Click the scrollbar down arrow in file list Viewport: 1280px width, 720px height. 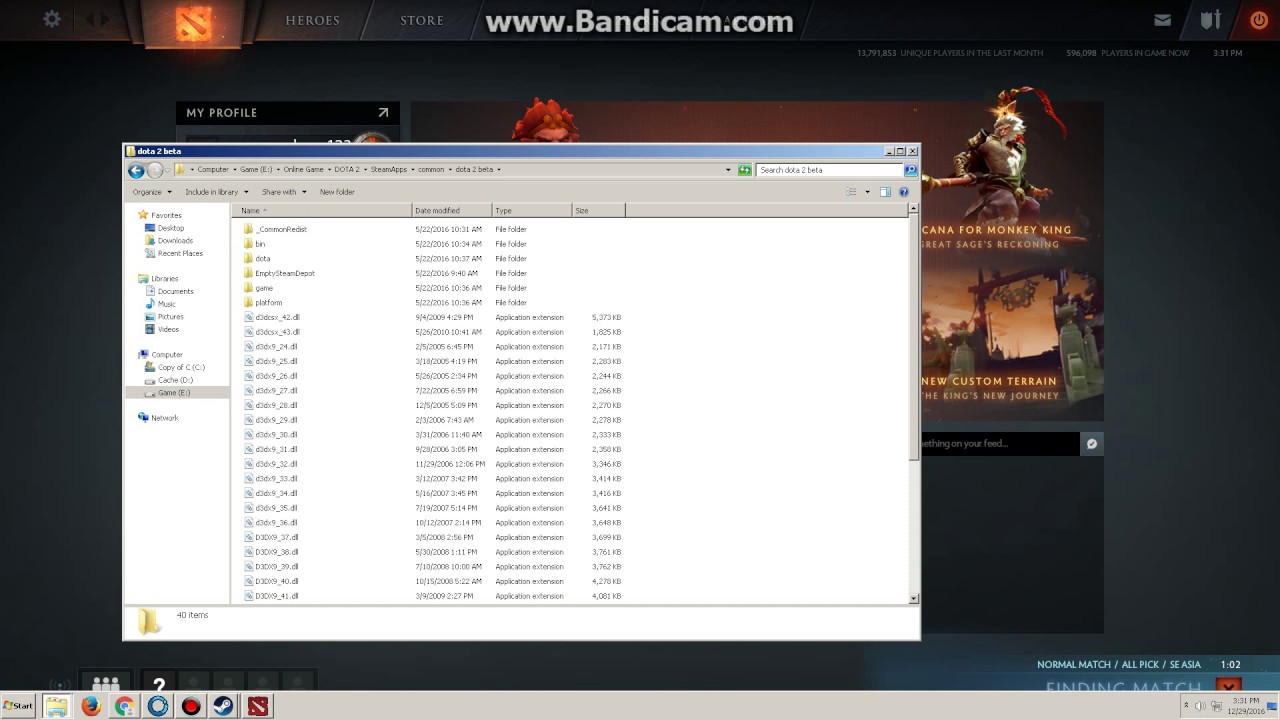913,598
